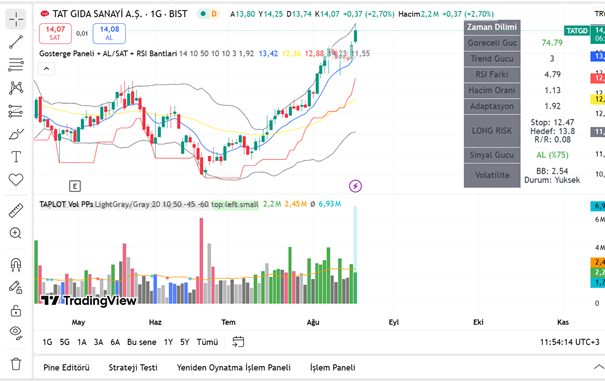This screenshot has width=605, height=381.
Task: Click the trash remove objects icon
Action: [x=16, y=364]
